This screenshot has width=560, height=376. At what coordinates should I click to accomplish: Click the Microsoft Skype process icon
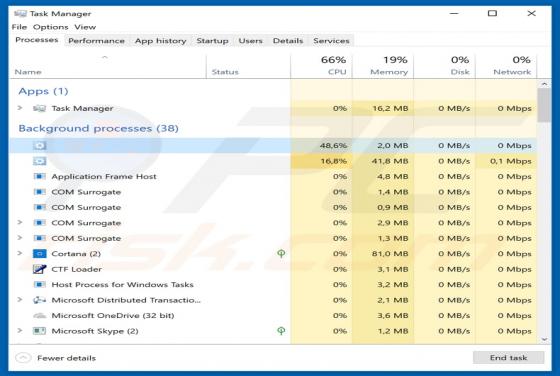click(39, 331)
